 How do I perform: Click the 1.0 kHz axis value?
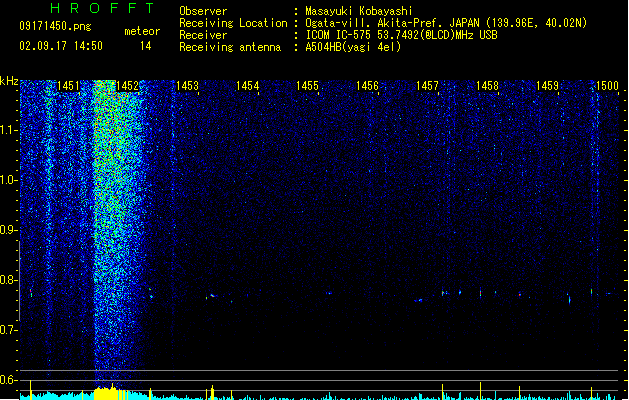8,180
